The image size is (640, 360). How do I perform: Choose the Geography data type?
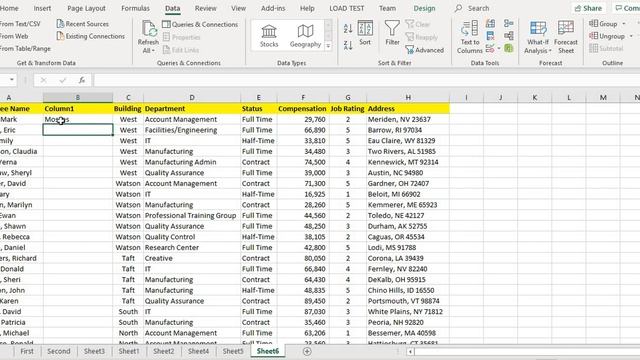click(x=305, y=36)
